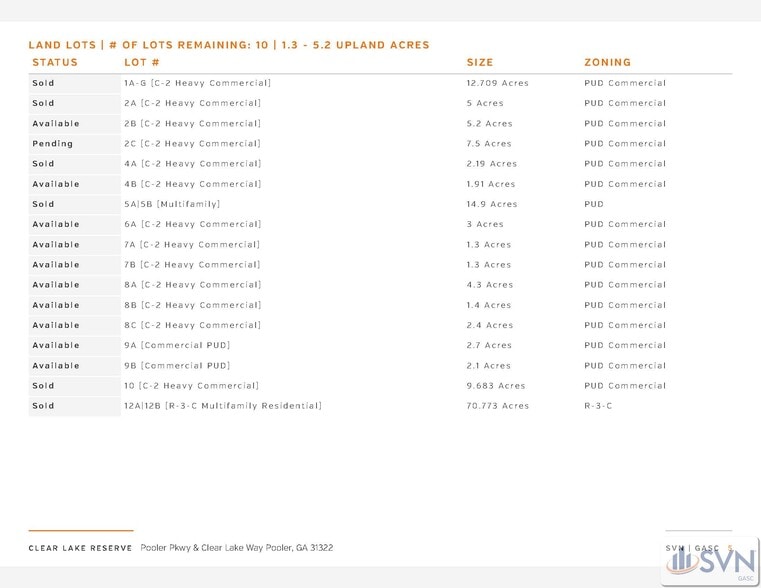761x588 pixels.
Task: Select the R-3-C zoning value
Action: coord(598,406)
